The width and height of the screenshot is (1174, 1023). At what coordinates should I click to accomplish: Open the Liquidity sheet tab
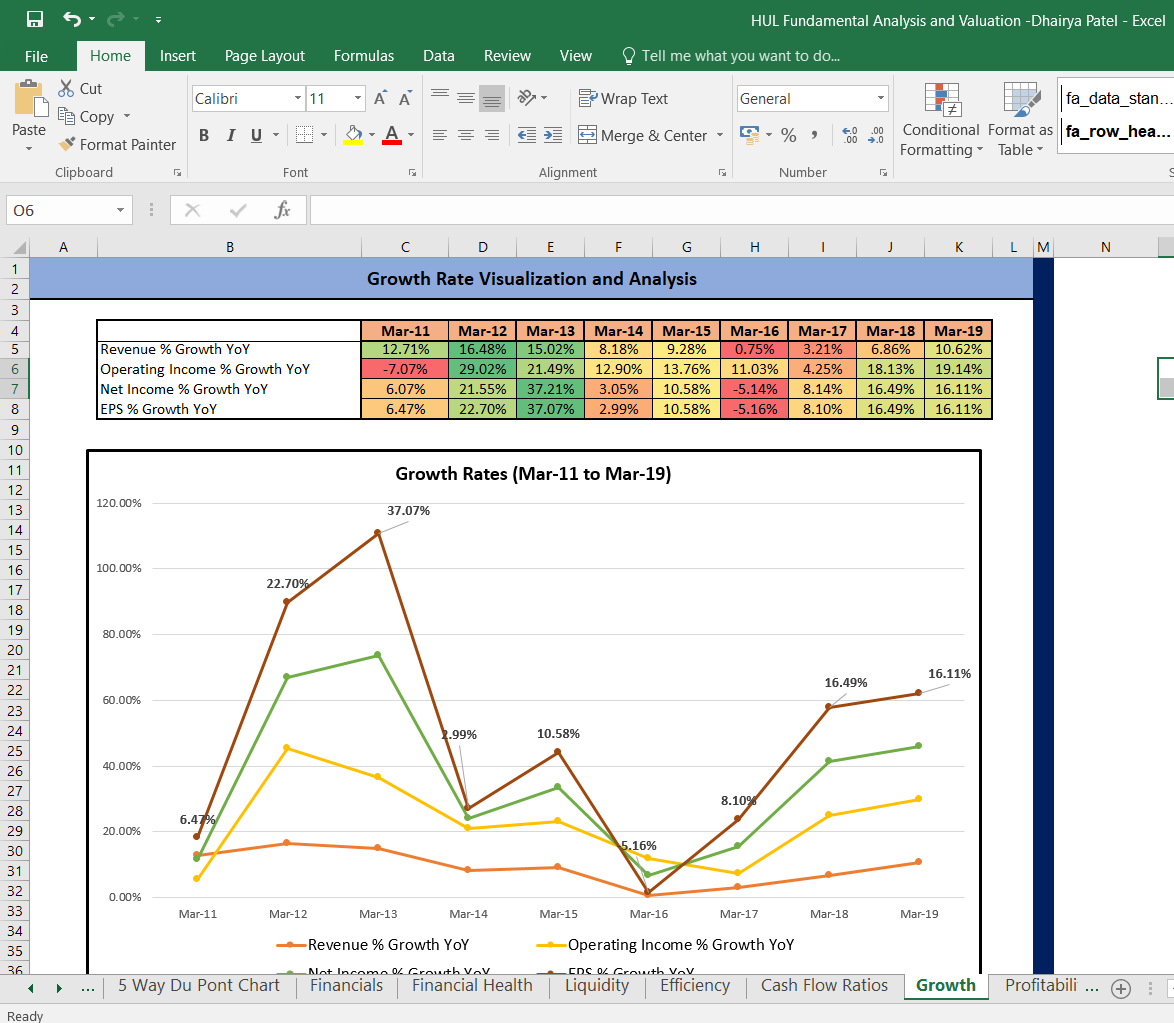coord(597,986)
